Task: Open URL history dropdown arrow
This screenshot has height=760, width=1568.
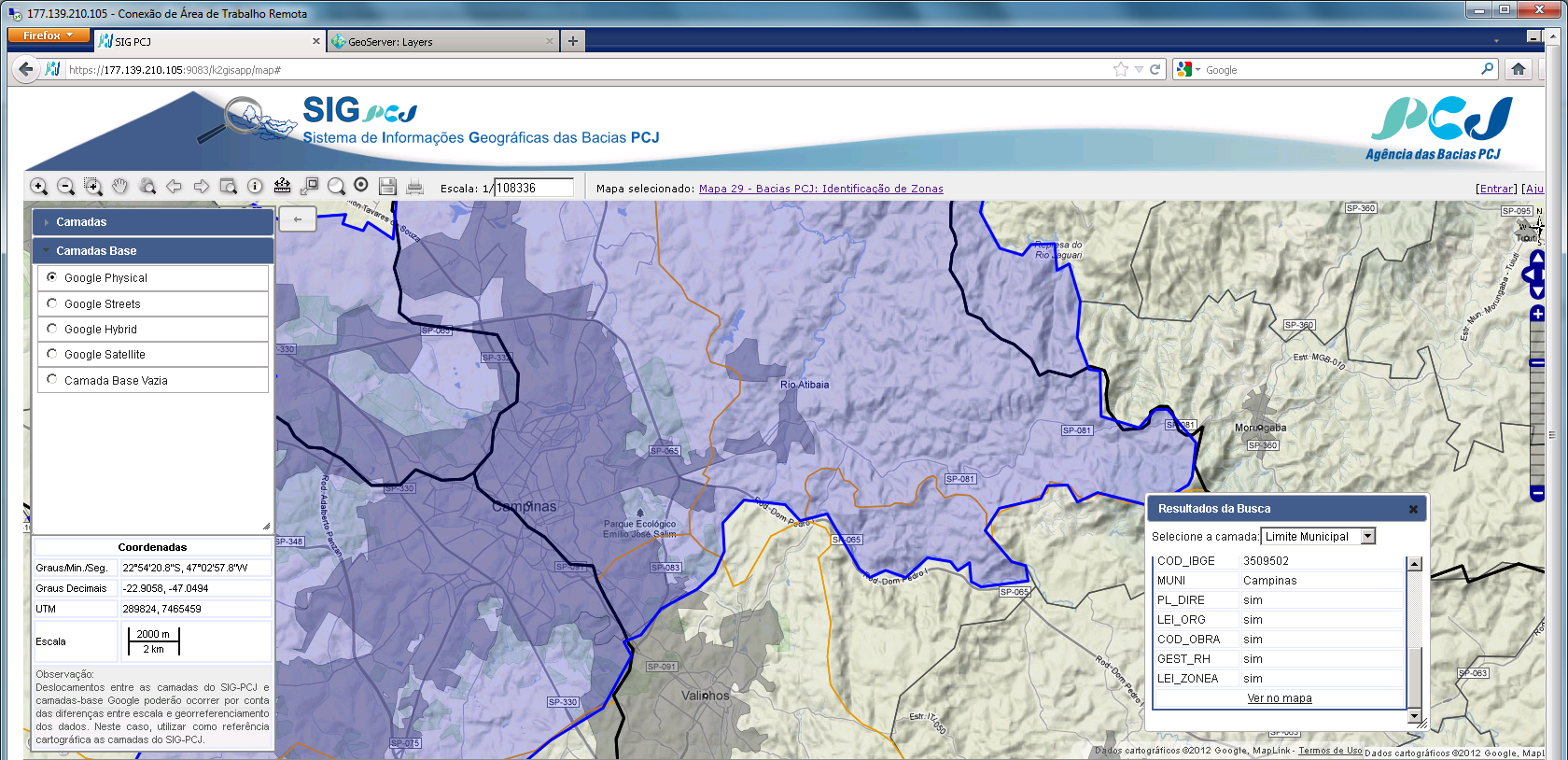Action: pos(1139,69)
